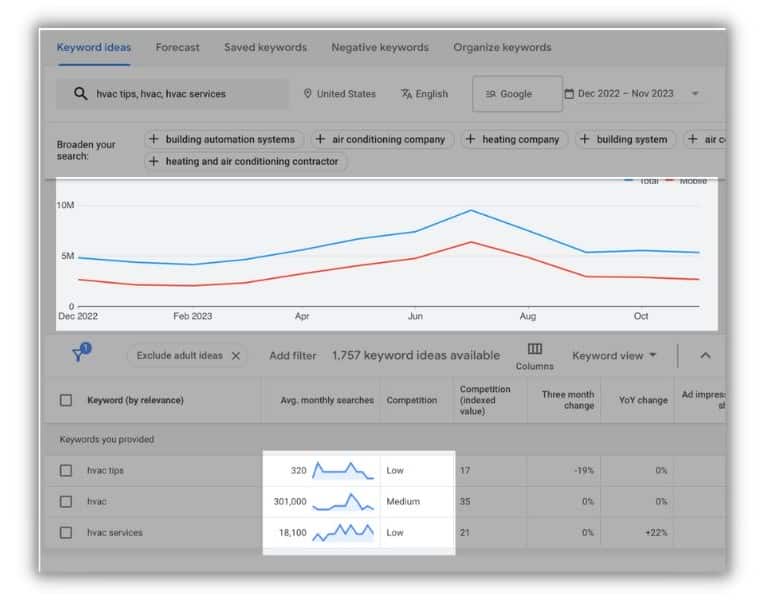
Task: Open the Negative keywords tab
Action: tap(380, 47)
